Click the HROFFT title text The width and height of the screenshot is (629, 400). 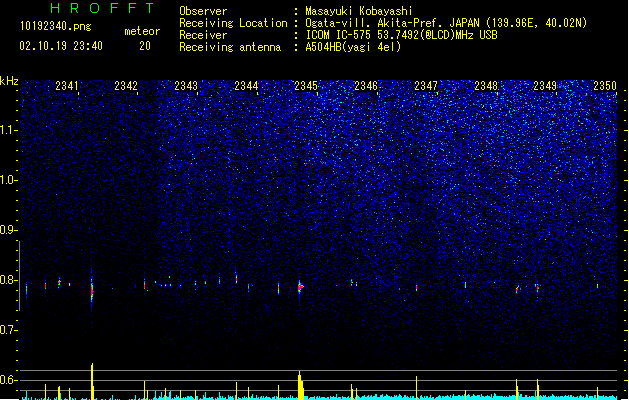tap(103, 8)
